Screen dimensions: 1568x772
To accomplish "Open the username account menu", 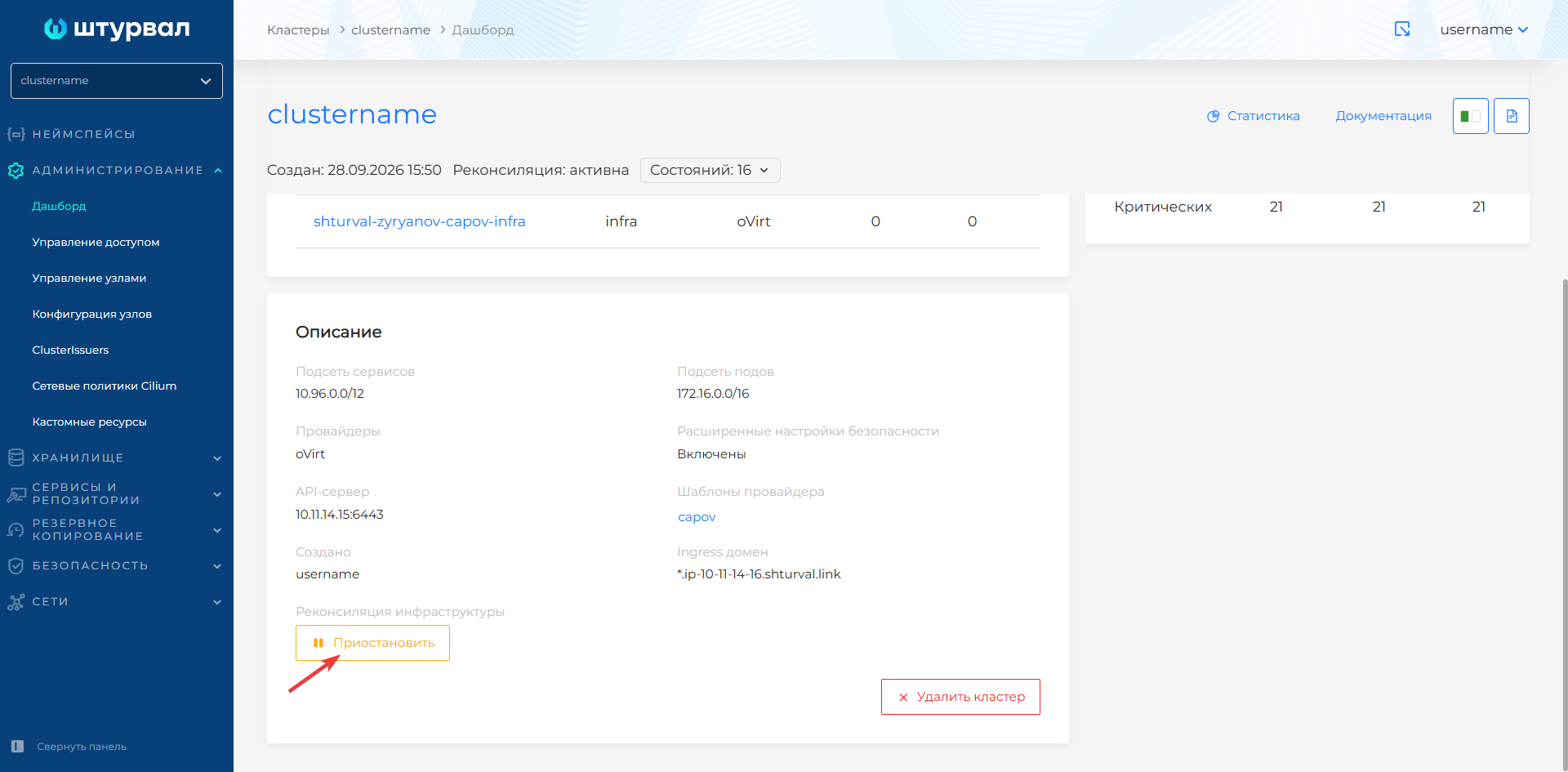I will click(1484, 29).
